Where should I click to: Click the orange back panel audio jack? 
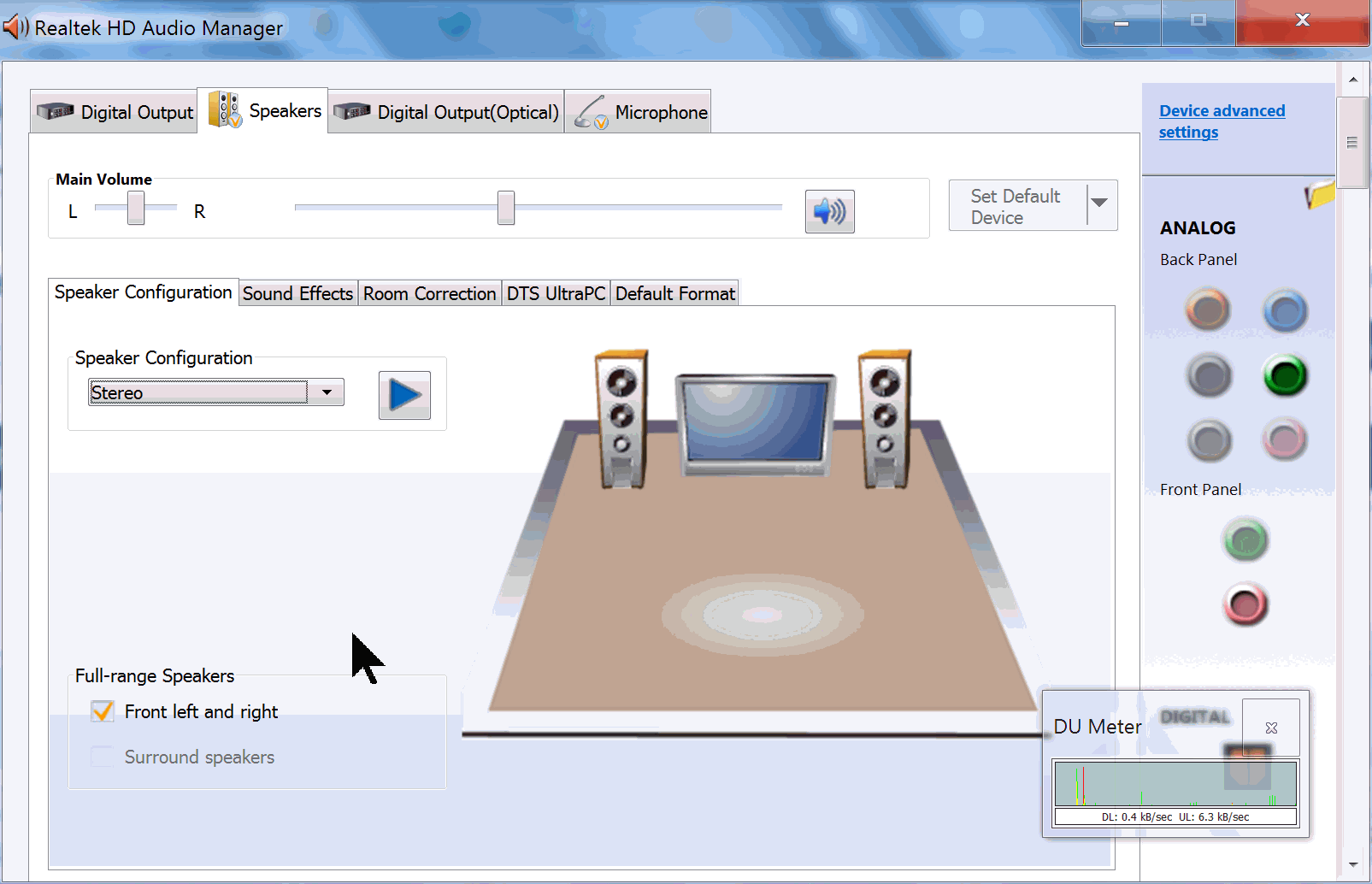click(1207, 309)
